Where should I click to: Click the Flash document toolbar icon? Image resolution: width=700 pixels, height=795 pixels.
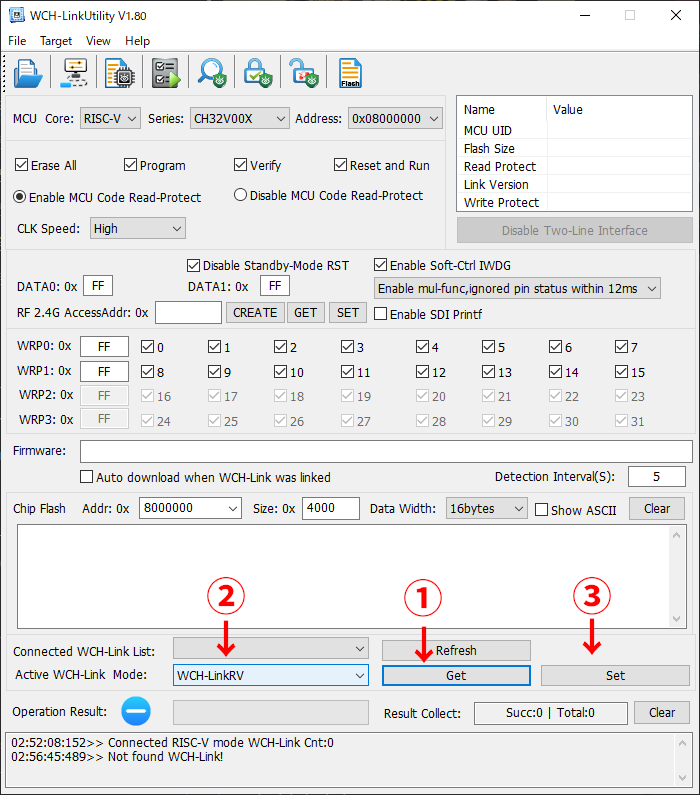click(x=350, y=73)
